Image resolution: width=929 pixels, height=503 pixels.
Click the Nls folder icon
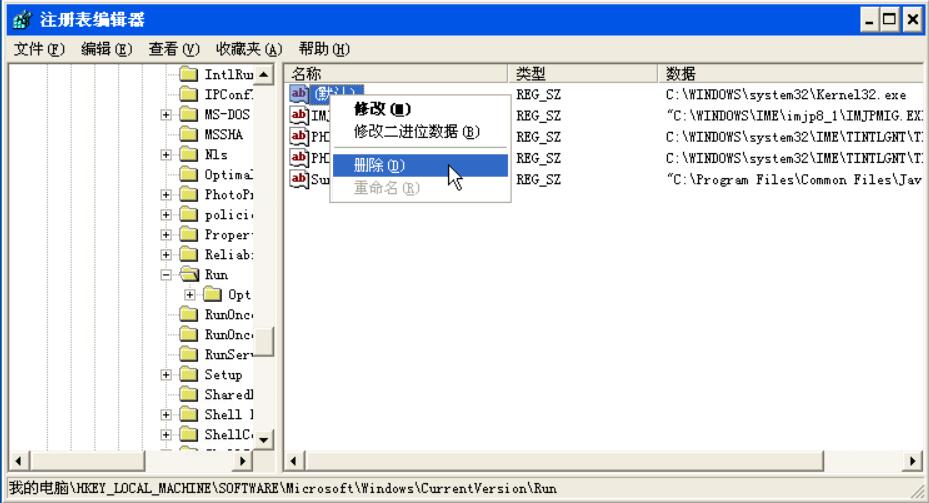(188, 154)
